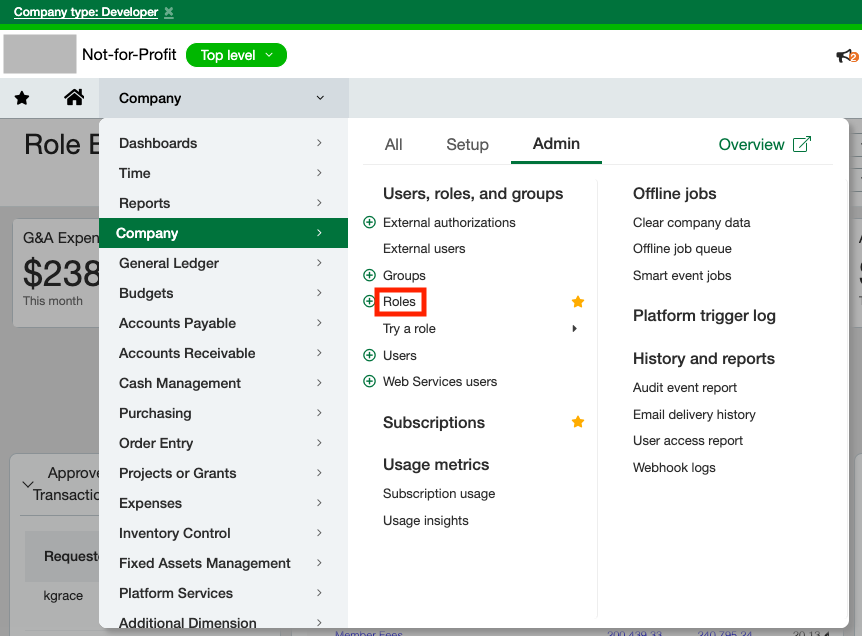Screen dimensions: 862x636
Task: Open the Top level entity dropdown
Action: [236, 55]
